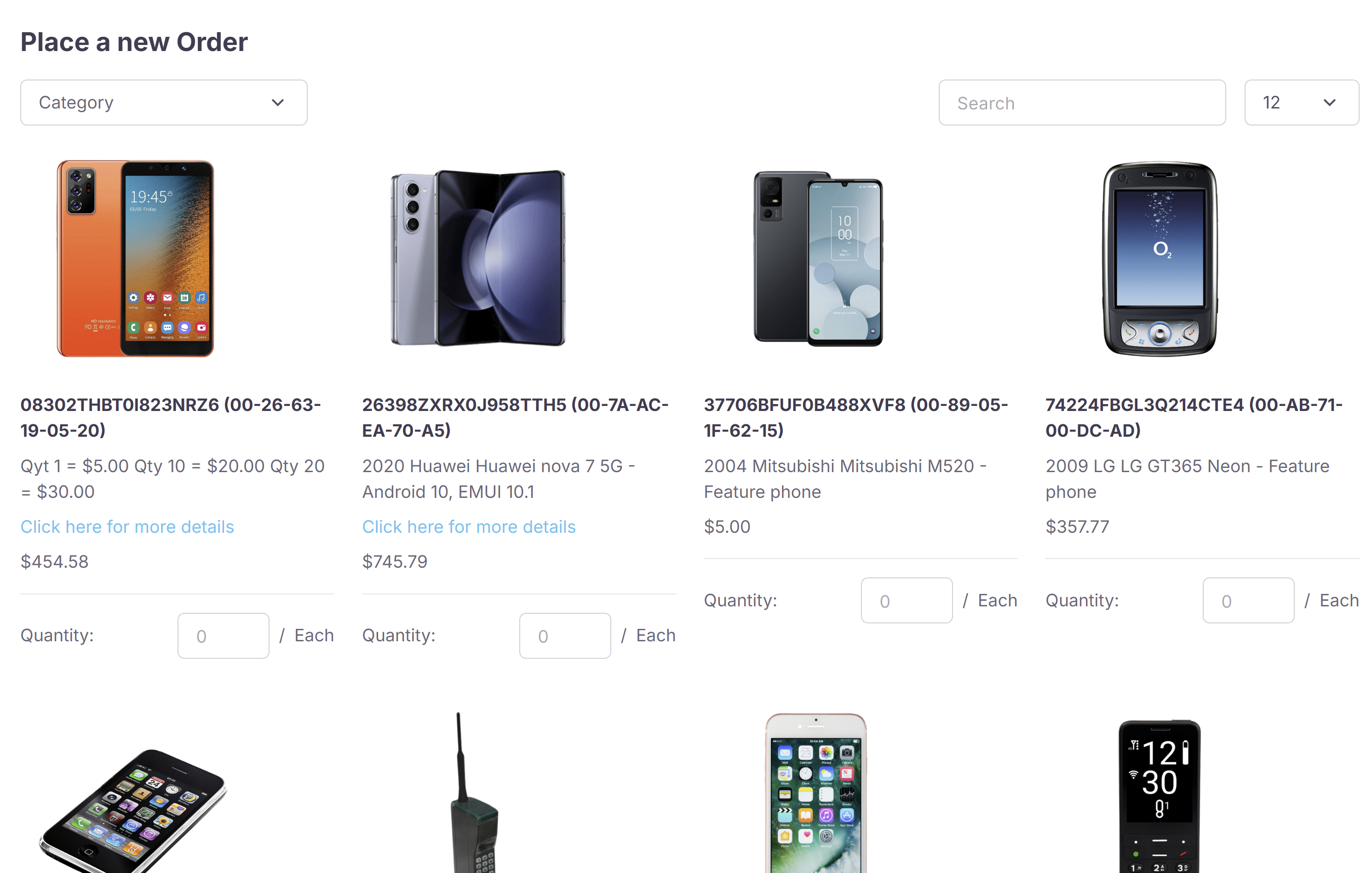Screen dimensions: 1372x873
Task: Click the Category dropdown chevron arrow
Action: coord(277,103)
